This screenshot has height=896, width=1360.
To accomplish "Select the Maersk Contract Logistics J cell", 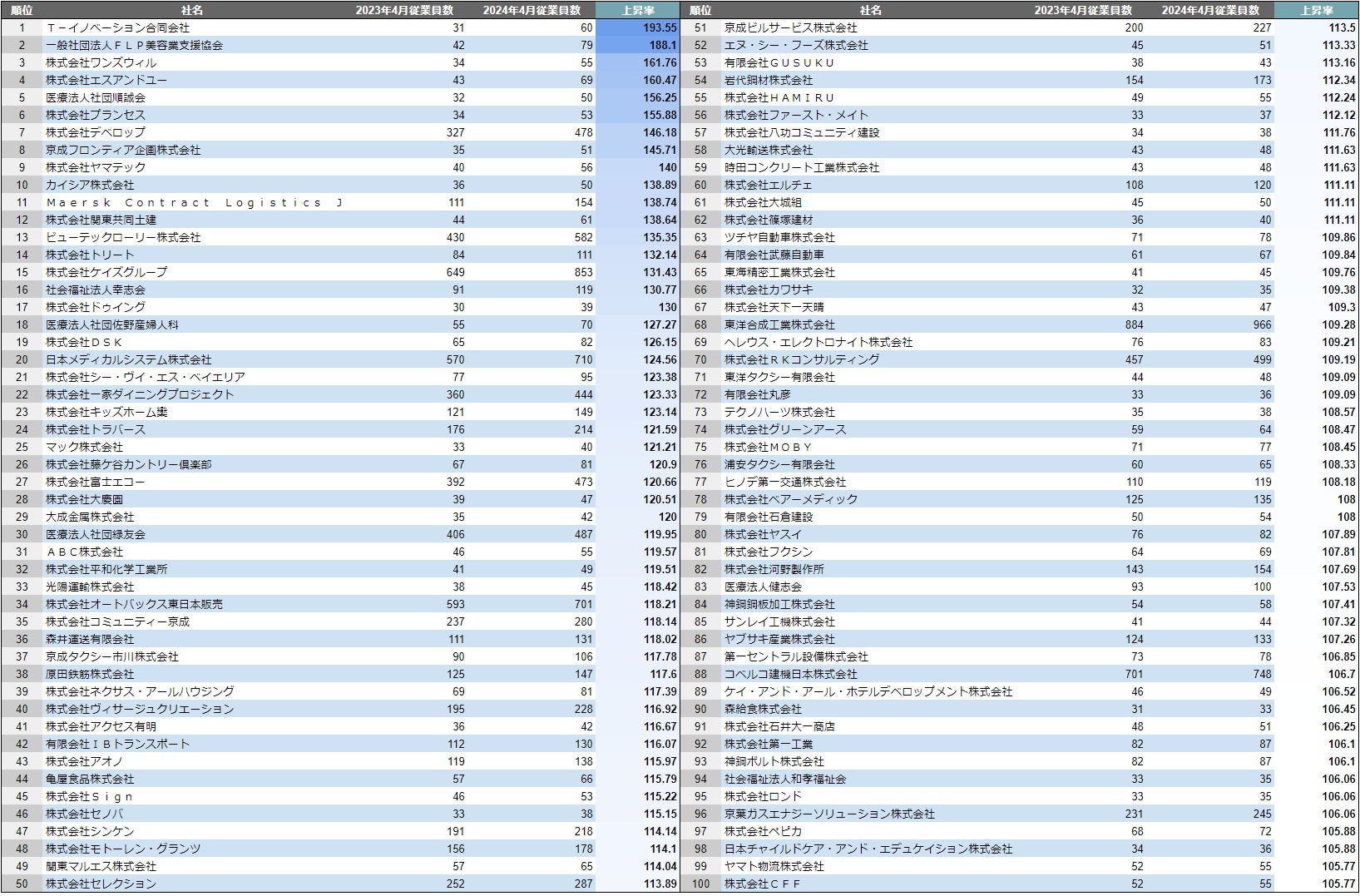I will pyautogui.click(x=195, y=202).
